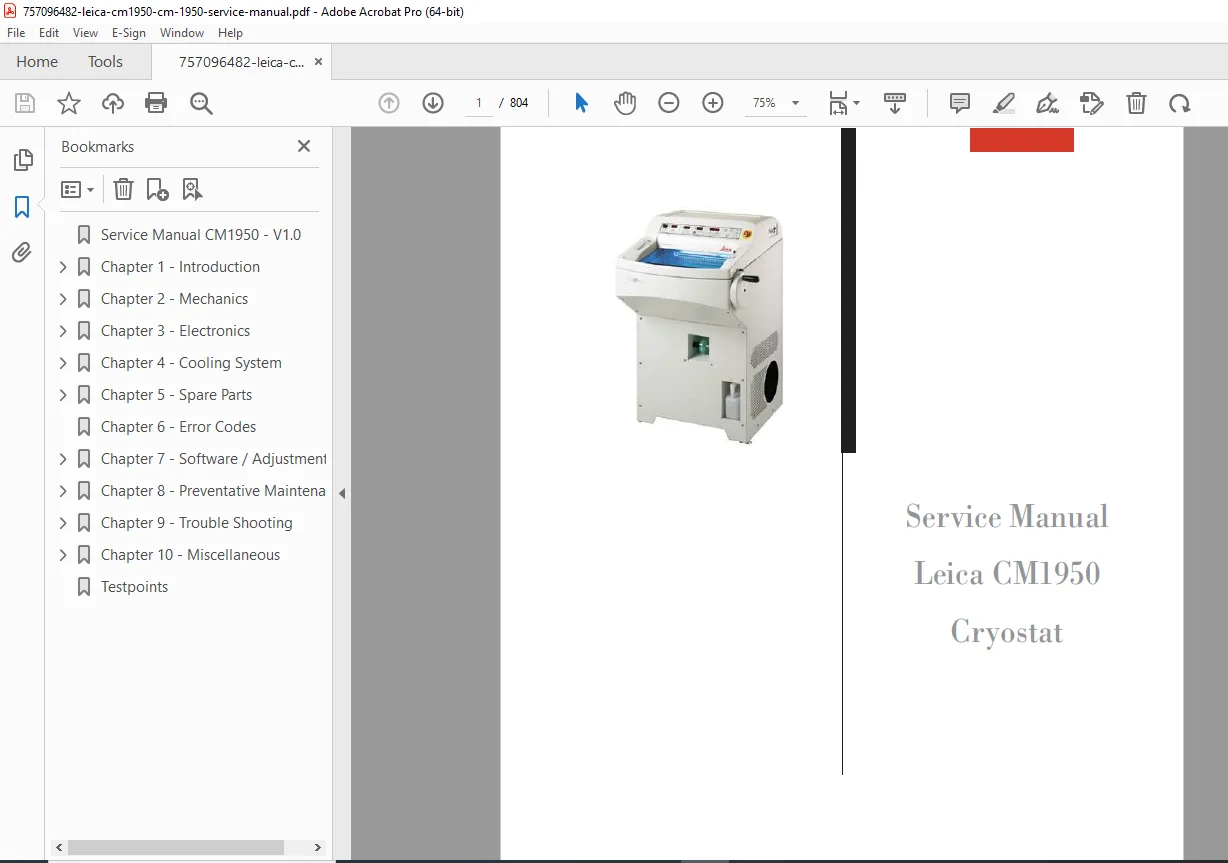The image size is (1228, 863).
Task: Delete selected bookmark with panel trash icon
Action: (x=123, y=189)
